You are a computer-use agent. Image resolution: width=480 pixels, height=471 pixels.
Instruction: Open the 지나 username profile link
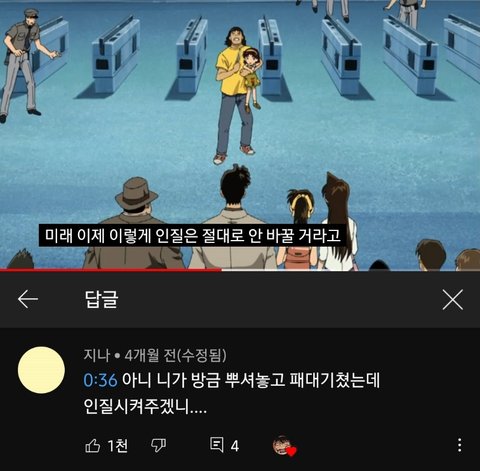tap(96, 355)
